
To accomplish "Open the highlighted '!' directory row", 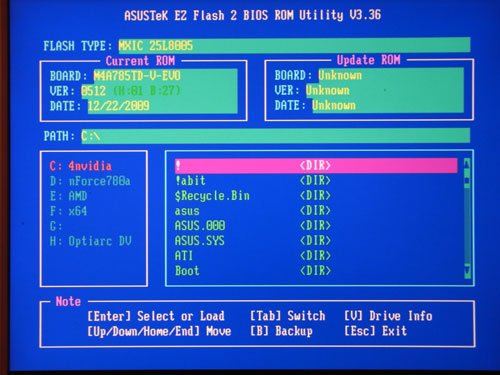I will click(316, 166).
